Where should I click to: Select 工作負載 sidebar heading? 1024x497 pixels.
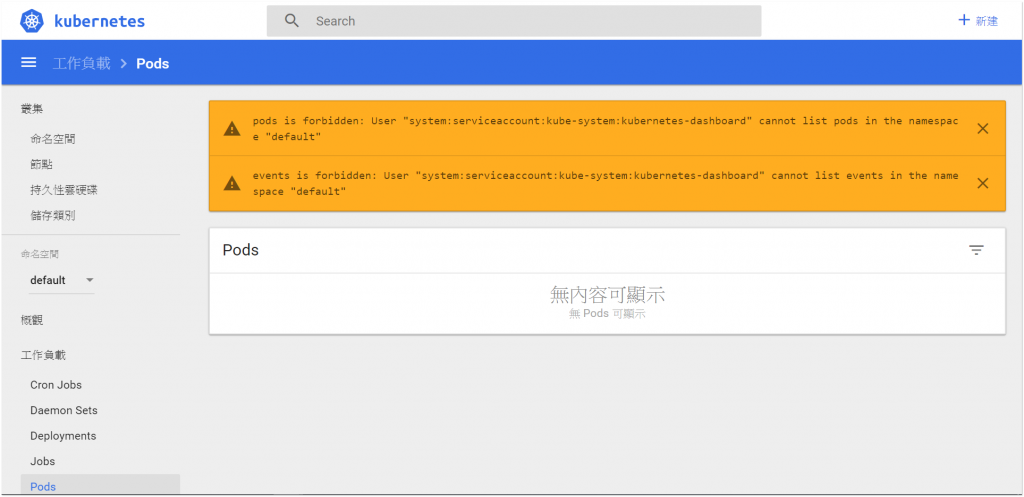click(x=43, y=355)
